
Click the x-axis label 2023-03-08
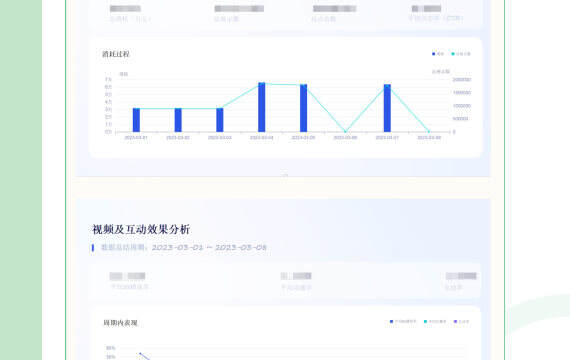pos(429,138)
